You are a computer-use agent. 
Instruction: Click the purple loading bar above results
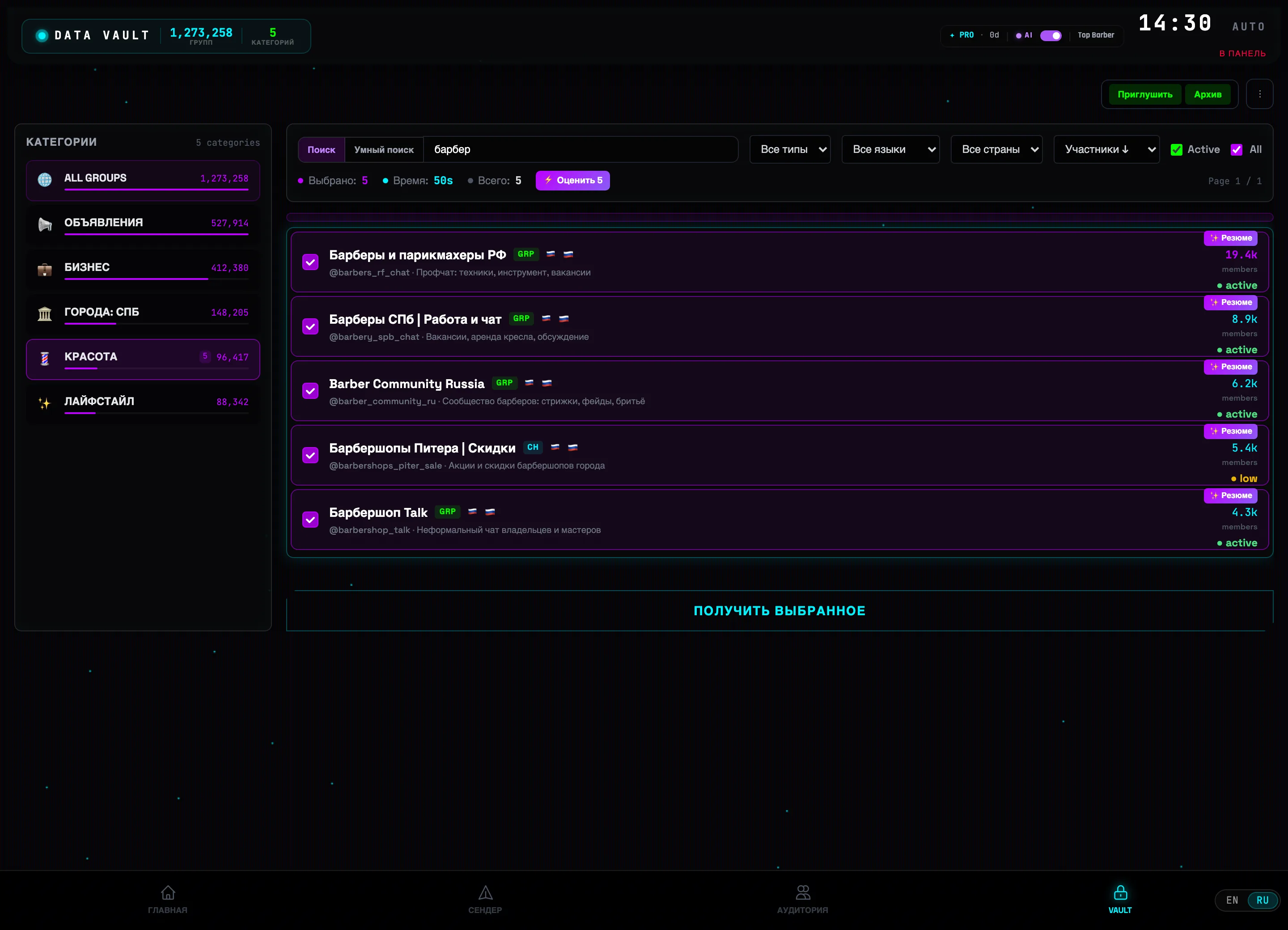click(x=780, y=217)
